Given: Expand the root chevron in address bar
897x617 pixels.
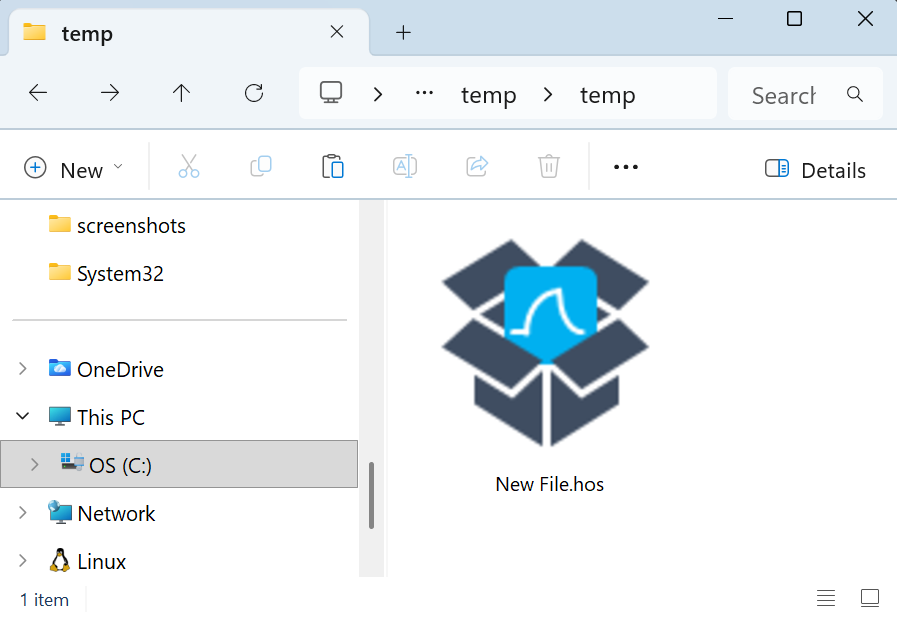Looking at the screenshot, I should 378,94.
